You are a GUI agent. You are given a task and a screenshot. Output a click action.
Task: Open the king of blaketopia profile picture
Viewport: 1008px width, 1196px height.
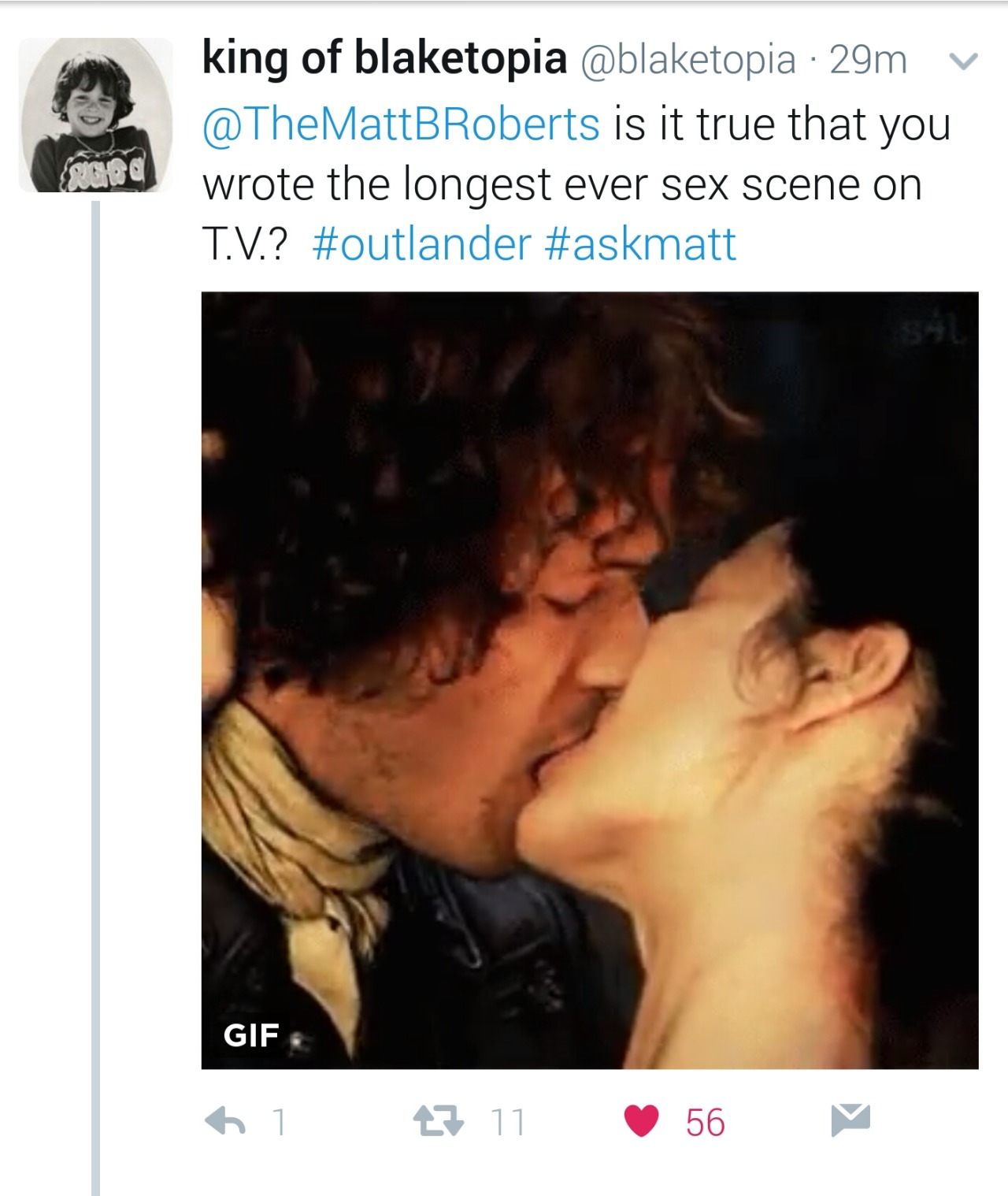click(x=95, y=115)
